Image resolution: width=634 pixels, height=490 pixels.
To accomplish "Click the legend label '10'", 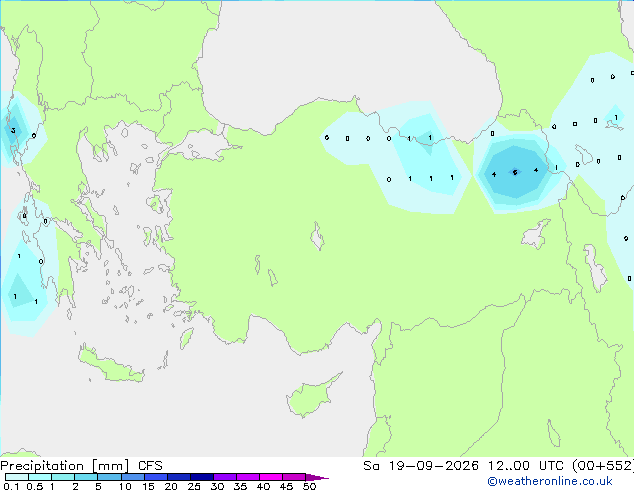I will coord(125,486).
